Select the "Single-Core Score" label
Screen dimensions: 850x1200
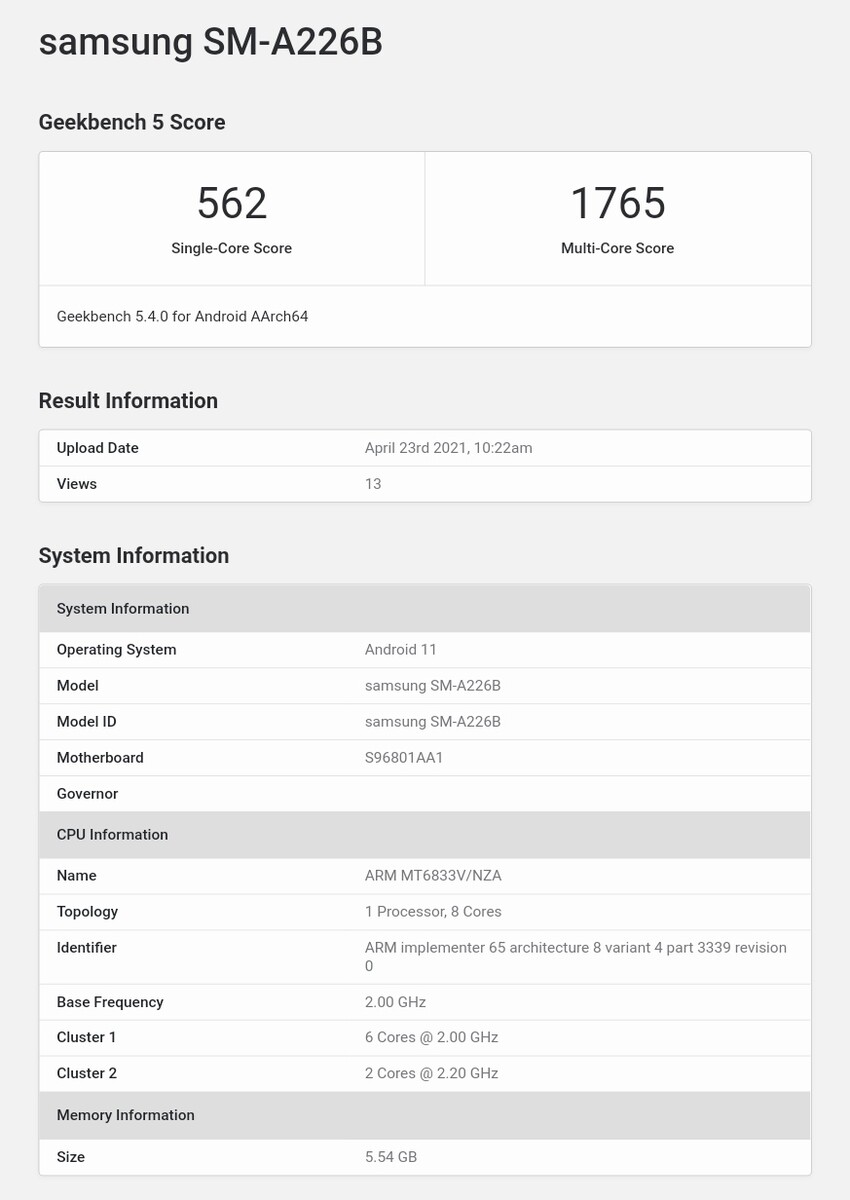pos(232,248)
